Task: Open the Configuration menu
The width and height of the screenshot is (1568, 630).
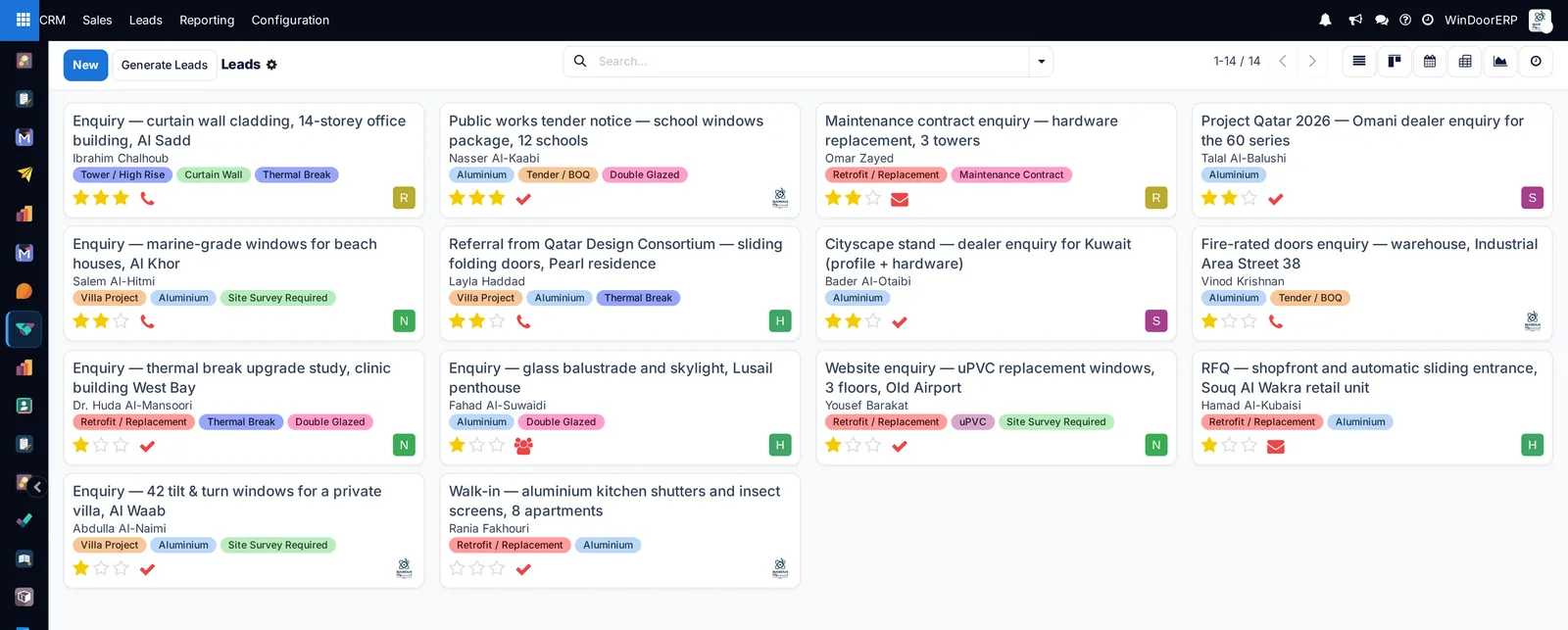Action: pos(290,20)
